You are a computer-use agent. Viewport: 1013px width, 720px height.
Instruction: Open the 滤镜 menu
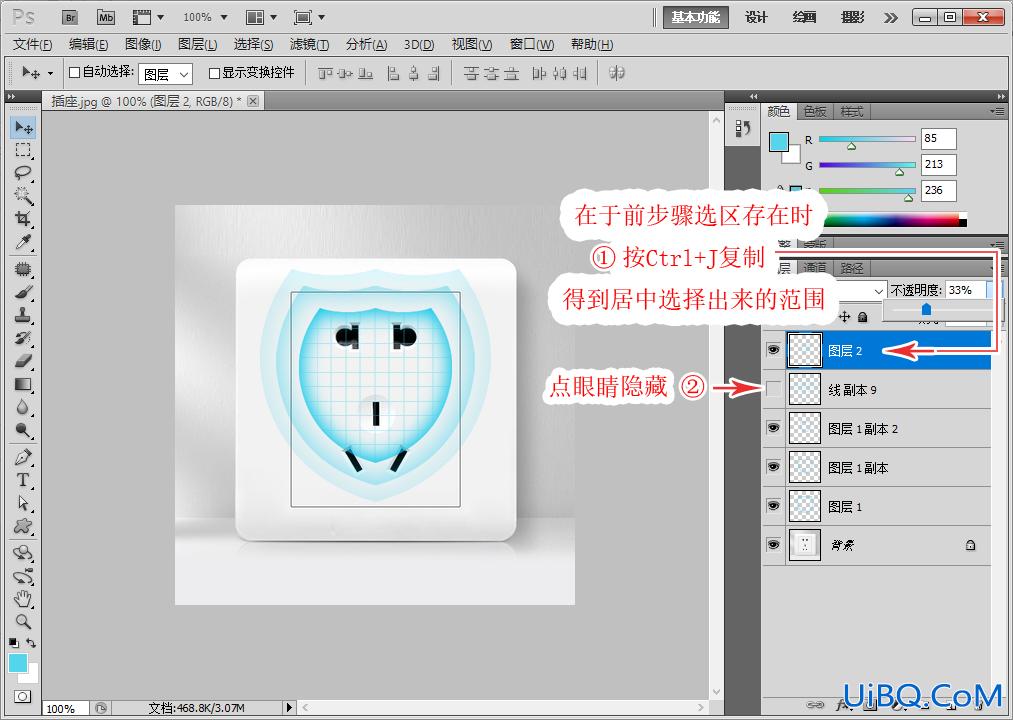pos(309,44)
